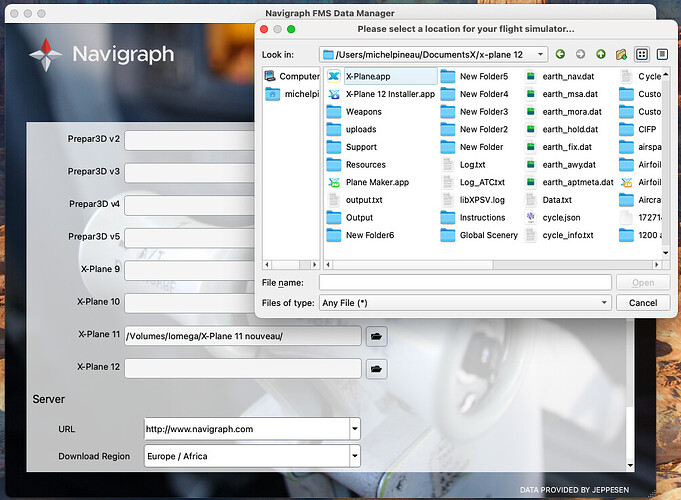681x500 pixels.
Task: Select the Plane Maker.app entry
Action: pos(368,182)
